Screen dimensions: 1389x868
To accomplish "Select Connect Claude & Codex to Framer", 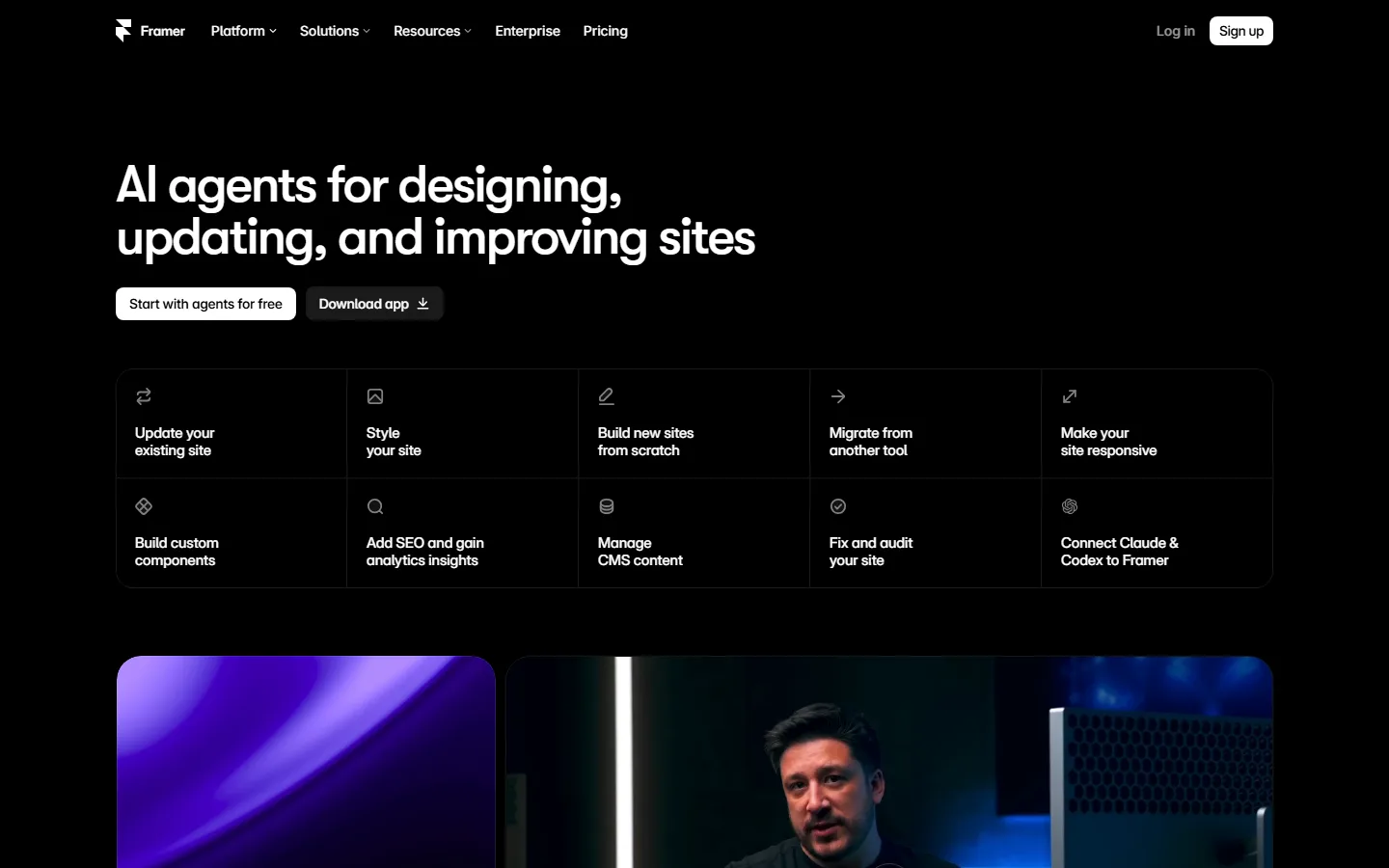I will point(1157,533).
